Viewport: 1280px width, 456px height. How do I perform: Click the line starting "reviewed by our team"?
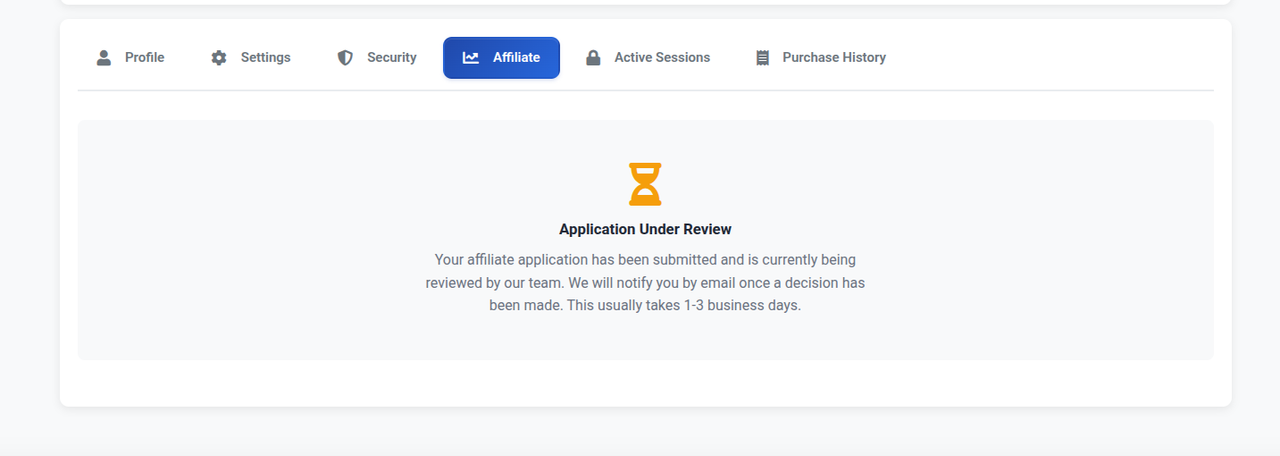click(x=645, y=283)
